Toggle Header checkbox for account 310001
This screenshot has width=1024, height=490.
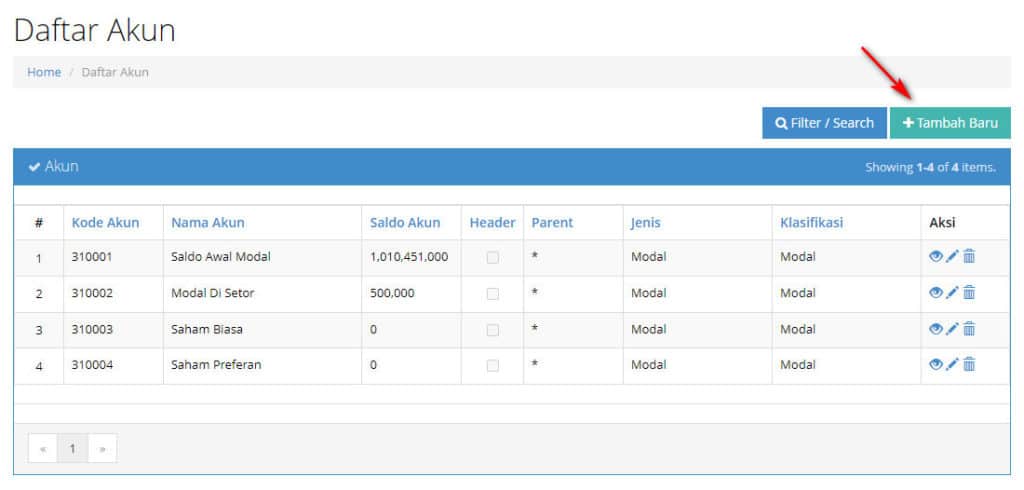tap(492, 257)
